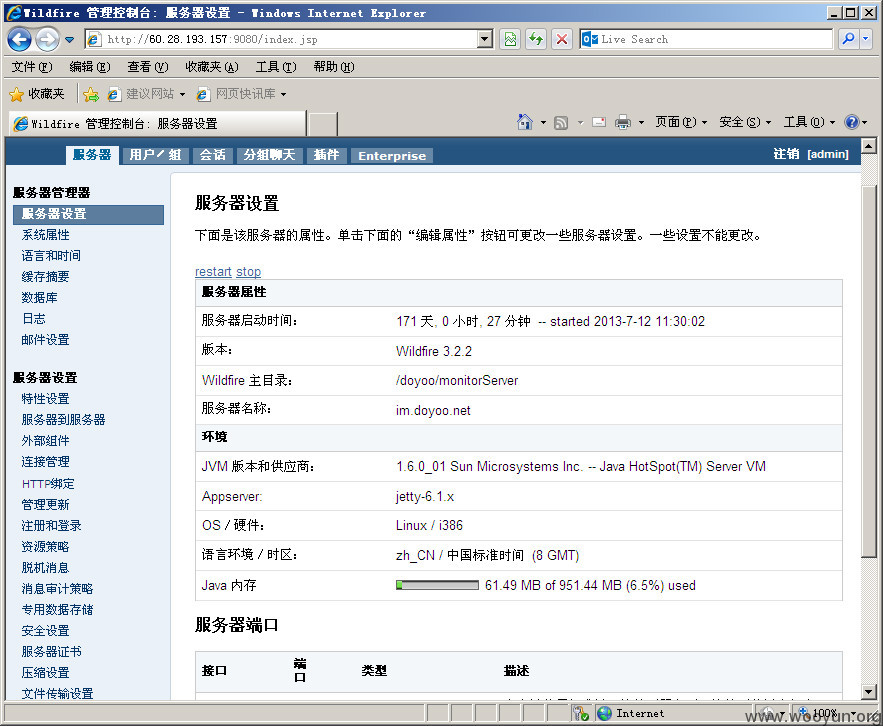
Task: Open the 收藏夹(A) menu
Action: (x=212, y=67)
